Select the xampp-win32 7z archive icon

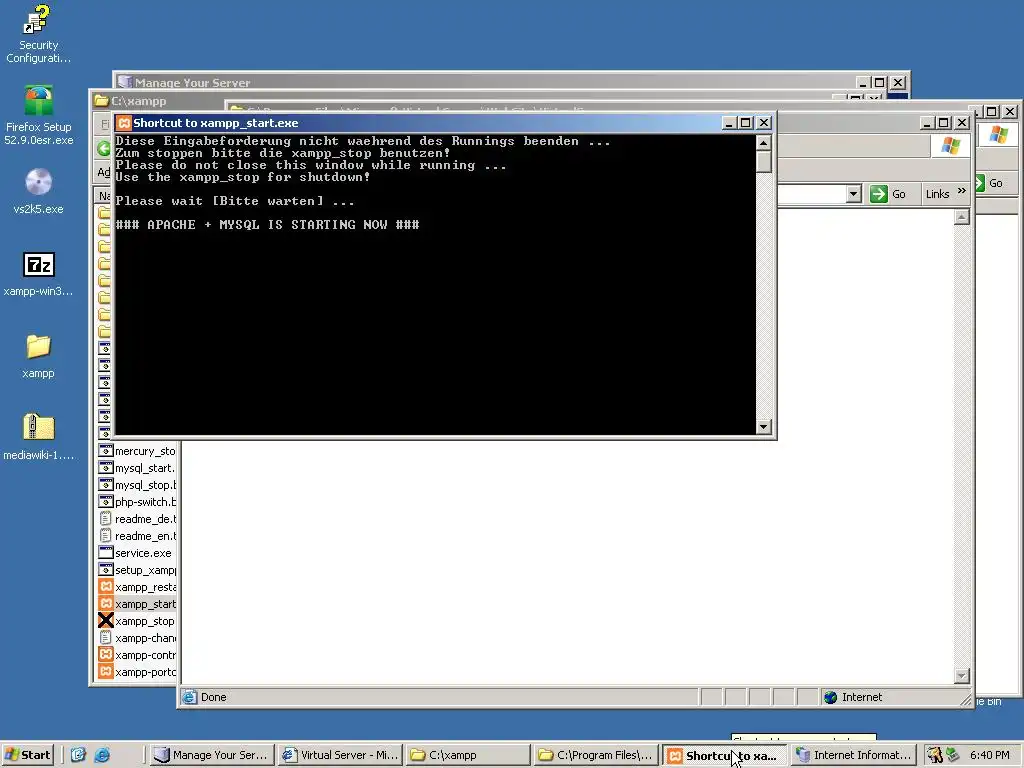click(x=38, y=274)
